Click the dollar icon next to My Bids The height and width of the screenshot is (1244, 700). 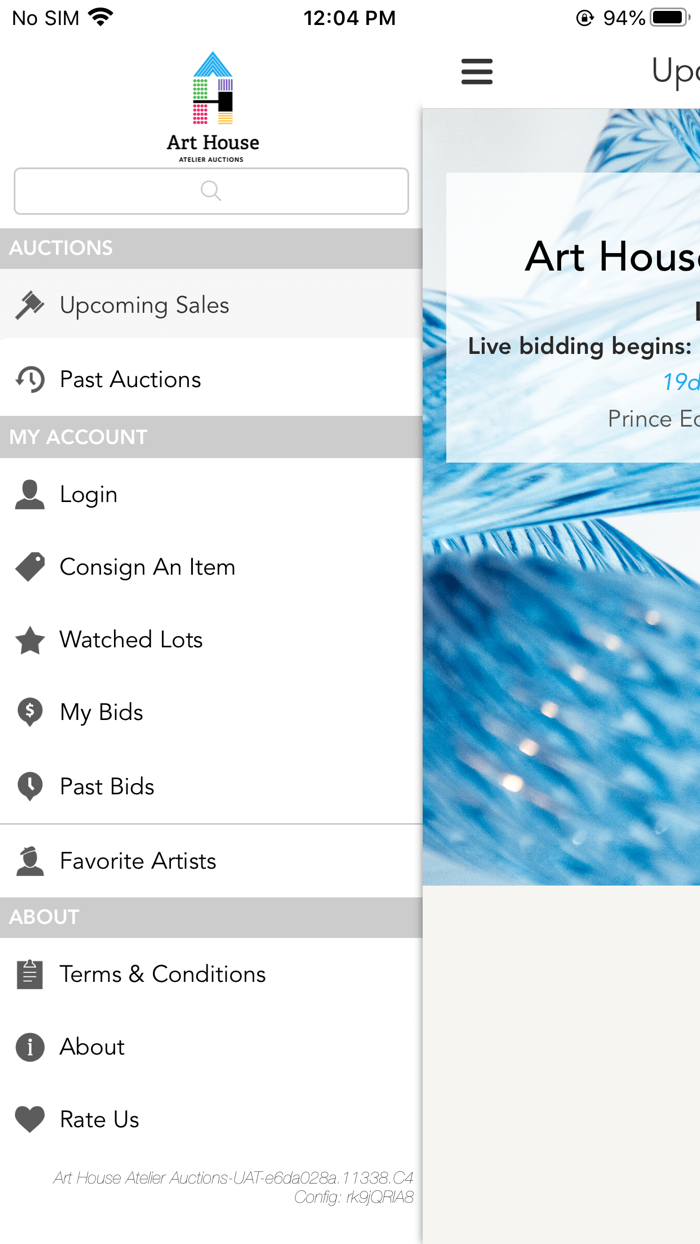point(29,712)
